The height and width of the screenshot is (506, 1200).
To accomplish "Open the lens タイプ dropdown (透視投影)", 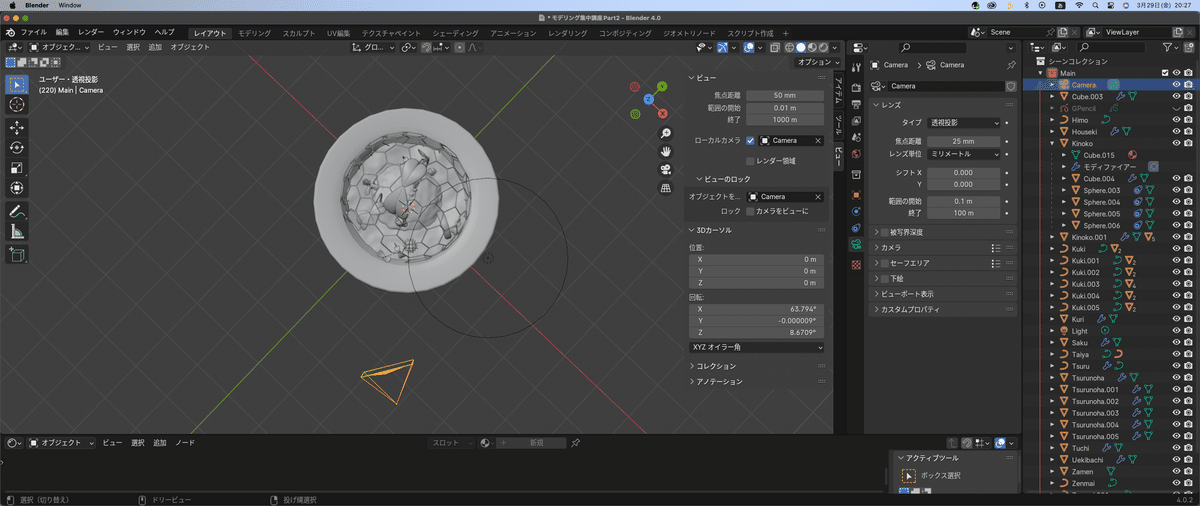I will pos(964,123).
